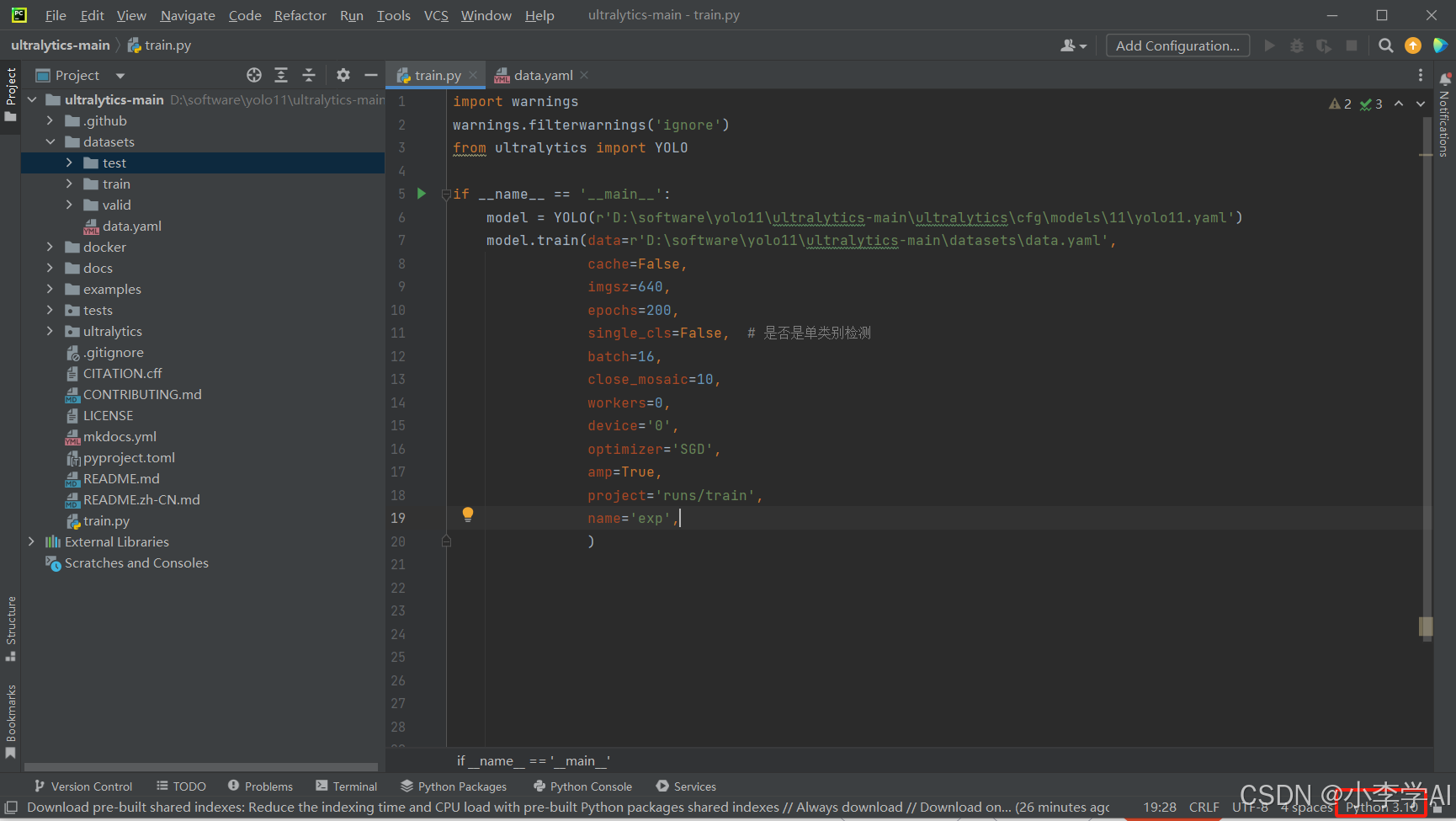The image size is (1456, 821).
Task: Open the editor tabs options three-dot menu
Action: pyautogui.click(x=1421, y=75)
